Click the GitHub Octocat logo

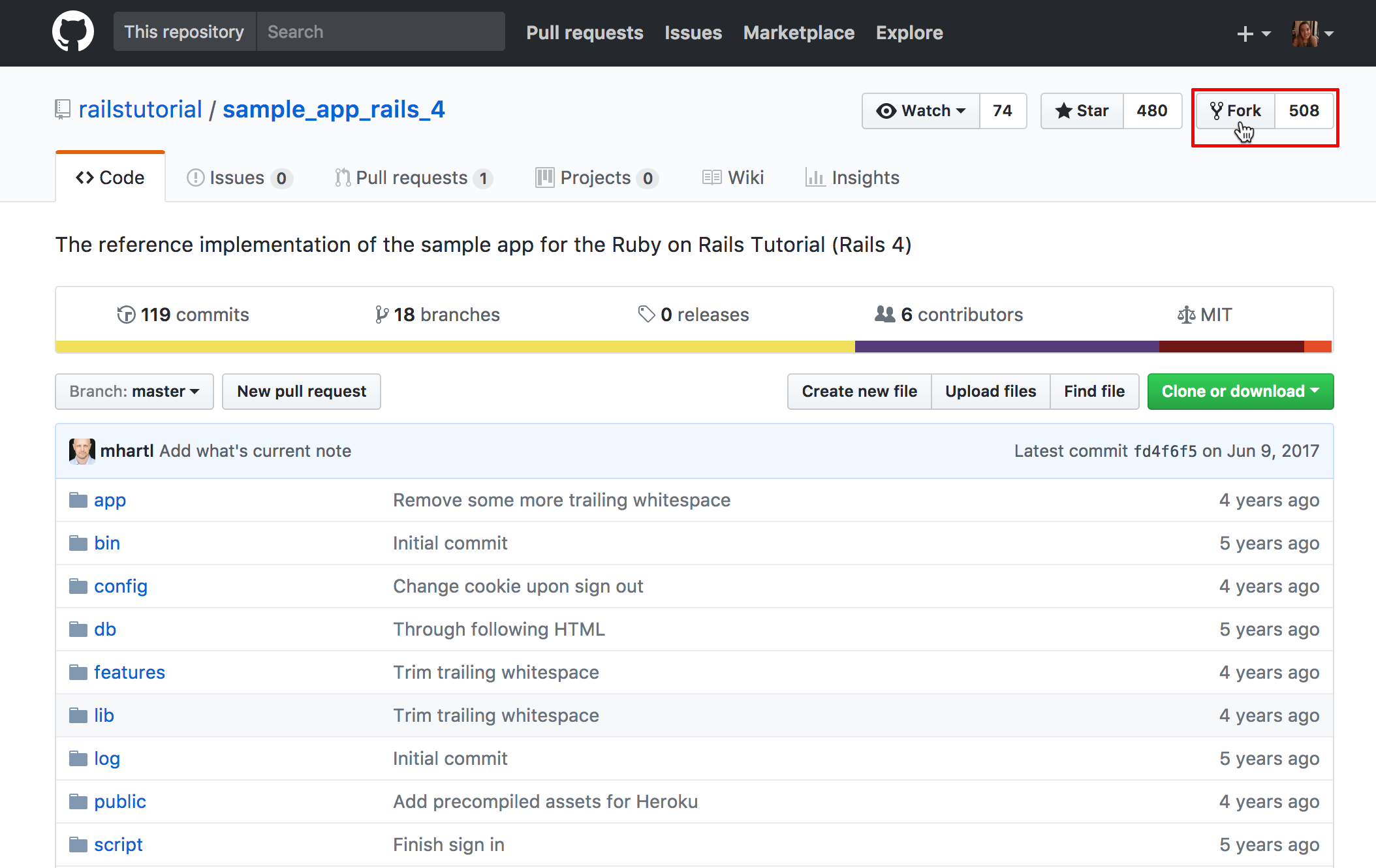[73, 31]
